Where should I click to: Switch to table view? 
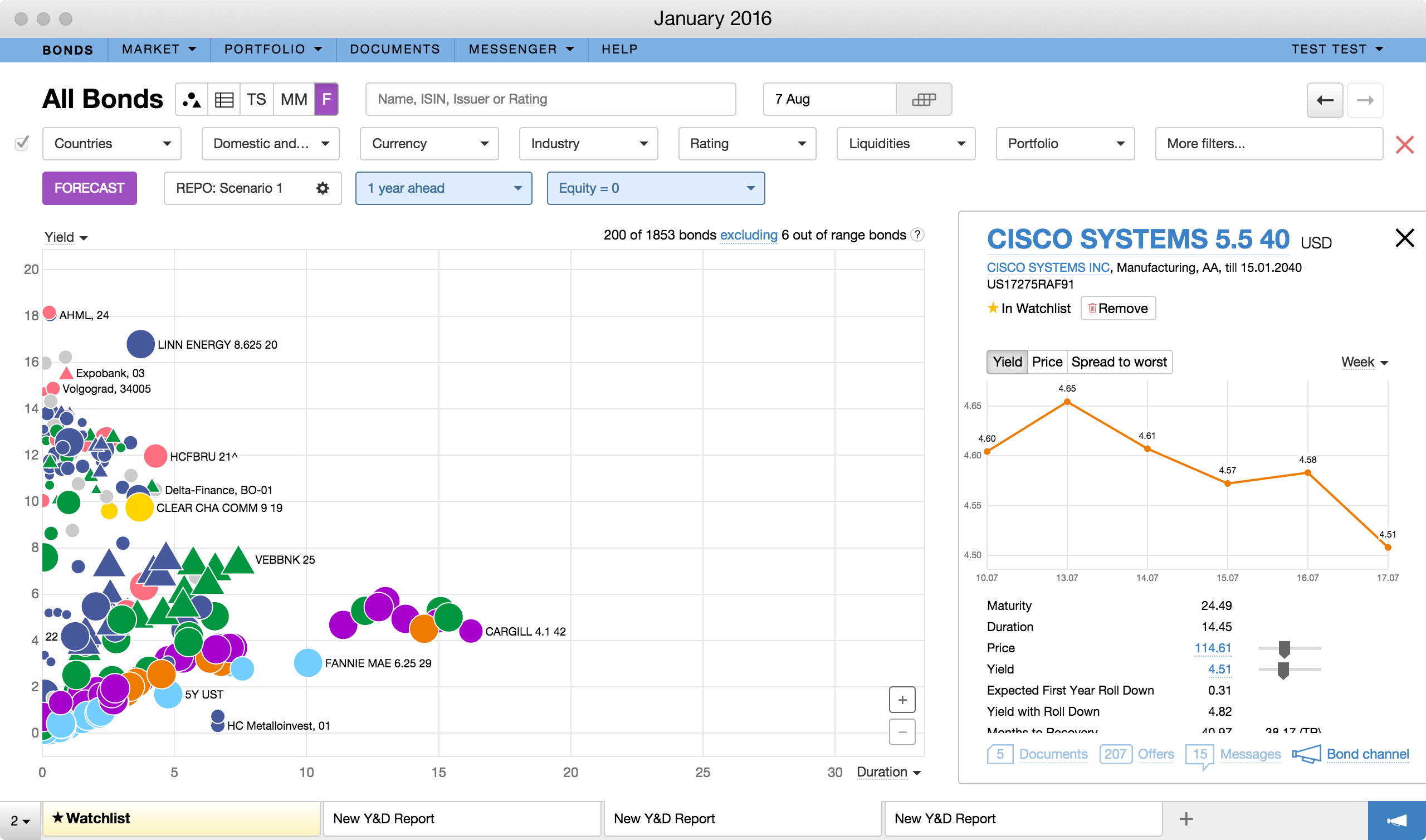tap(224, 100)
